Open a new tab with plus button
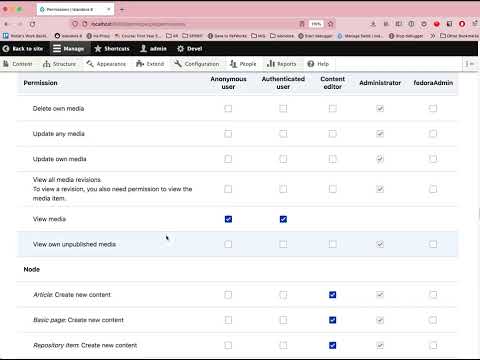 click(x=122, y=9)
